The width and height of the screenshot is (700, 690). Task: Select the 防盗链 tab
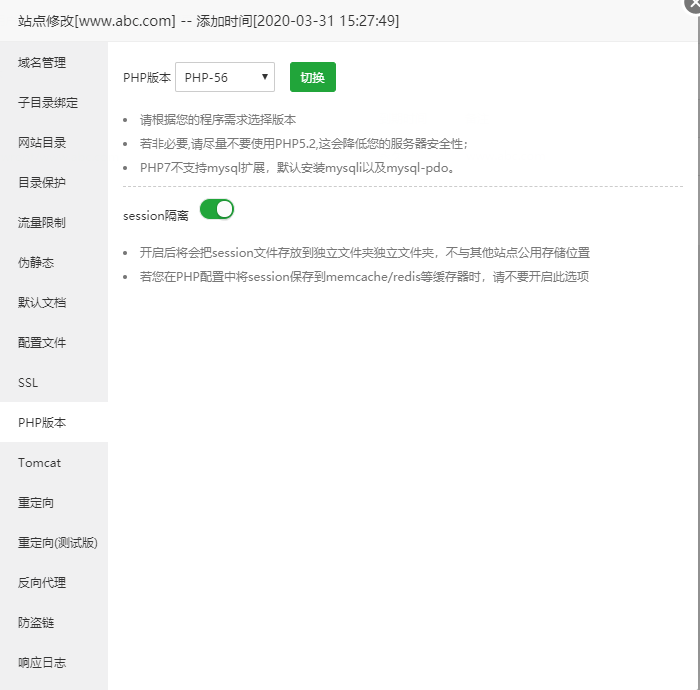click(54, 623)
